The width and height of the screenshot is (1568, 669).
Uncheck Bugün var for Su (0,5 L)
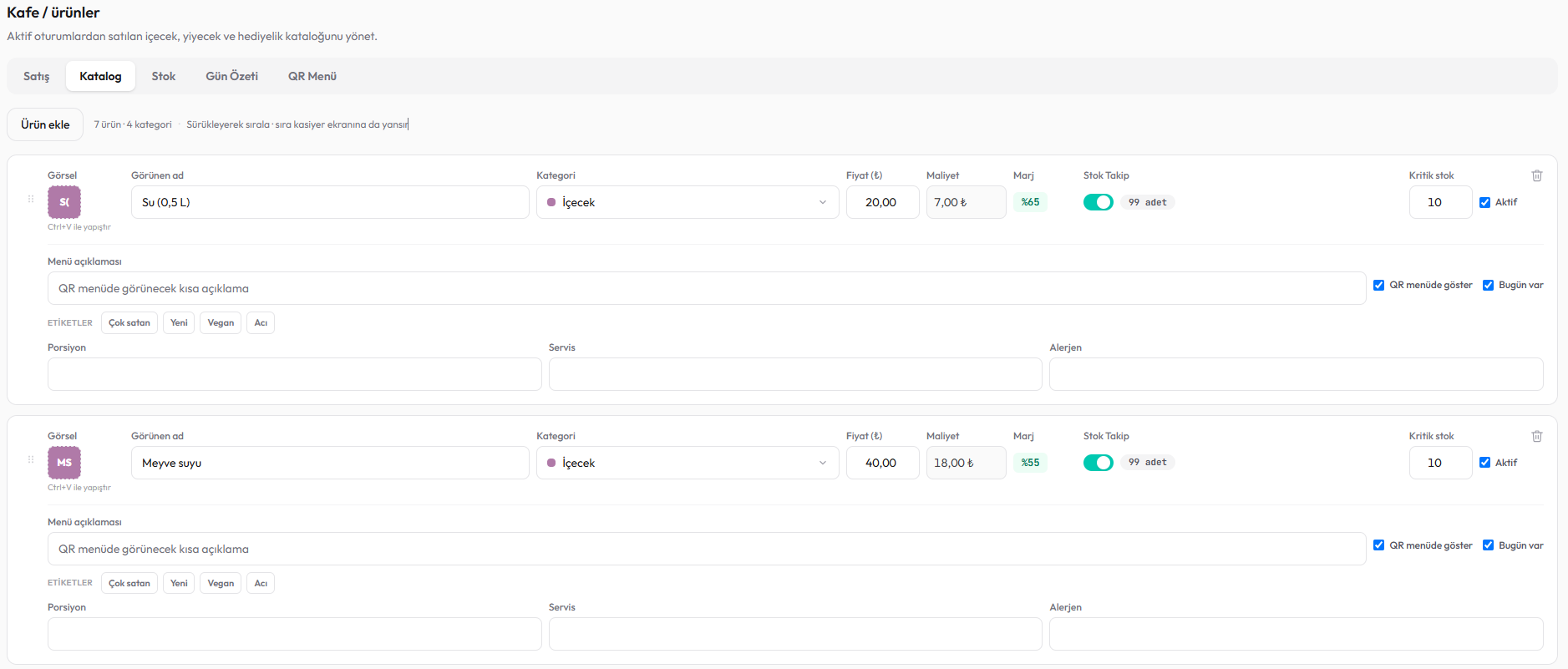(x=1488, y=285)
